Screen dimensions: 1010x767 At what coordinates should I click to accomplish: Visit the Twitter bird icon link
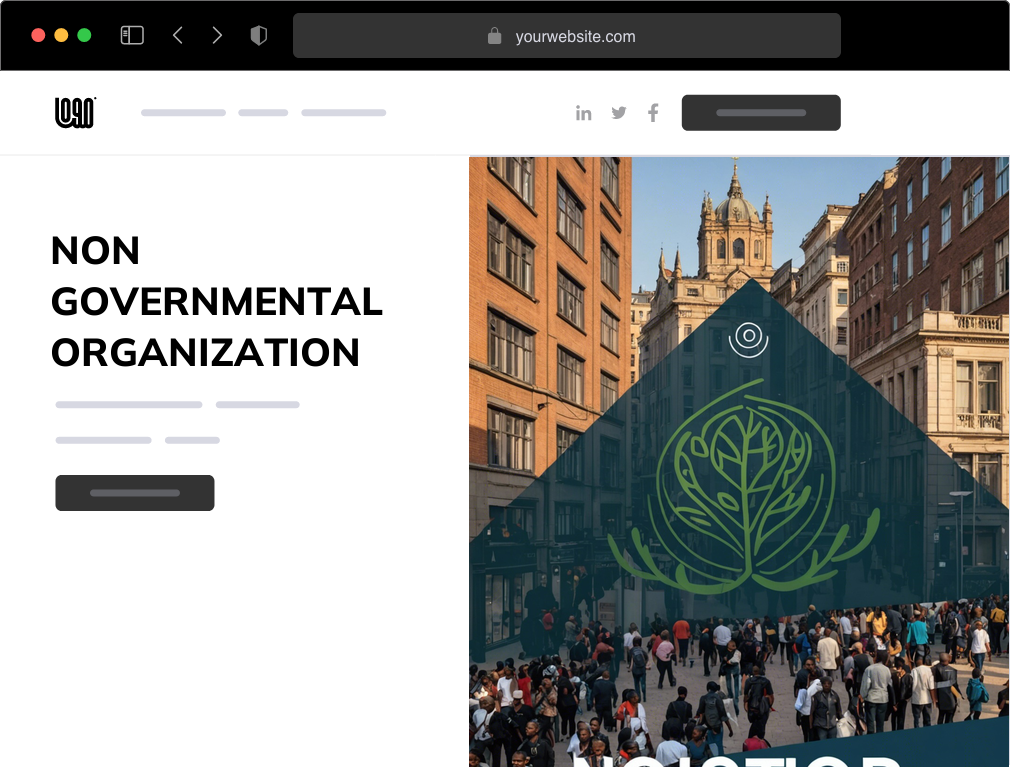pyautogui.click(x=619, y=113)
